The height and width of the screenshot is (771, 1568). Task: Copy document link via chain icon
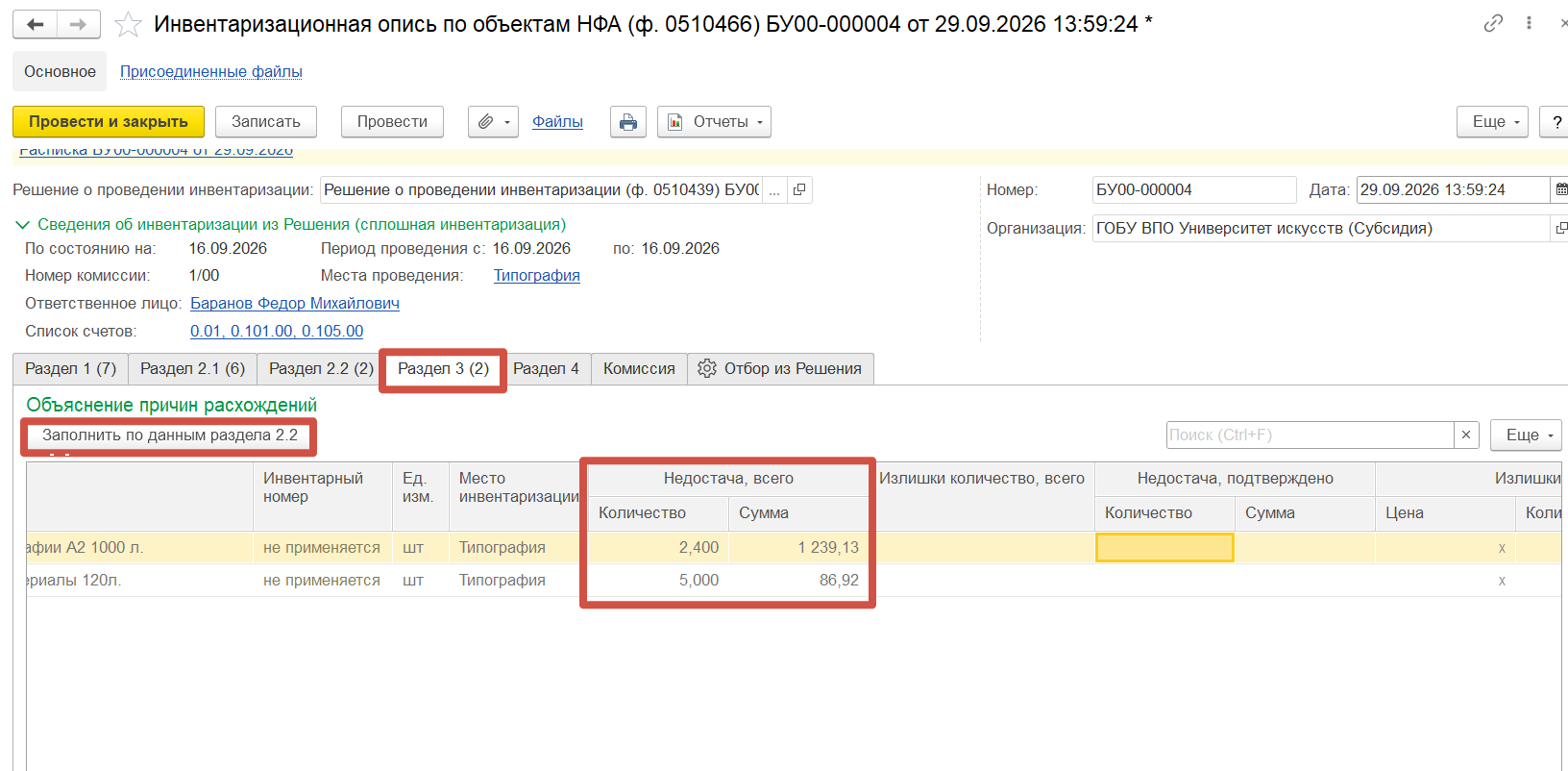(1493, 23)
